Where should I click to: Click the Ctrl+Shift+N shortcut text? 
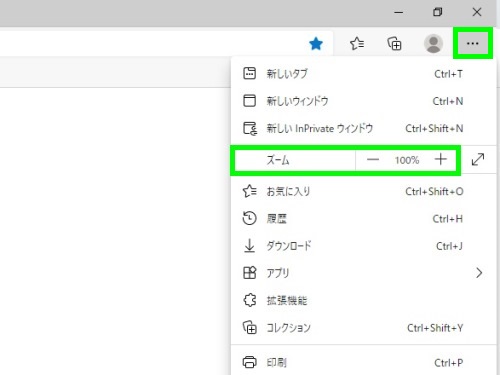[434, 128]
